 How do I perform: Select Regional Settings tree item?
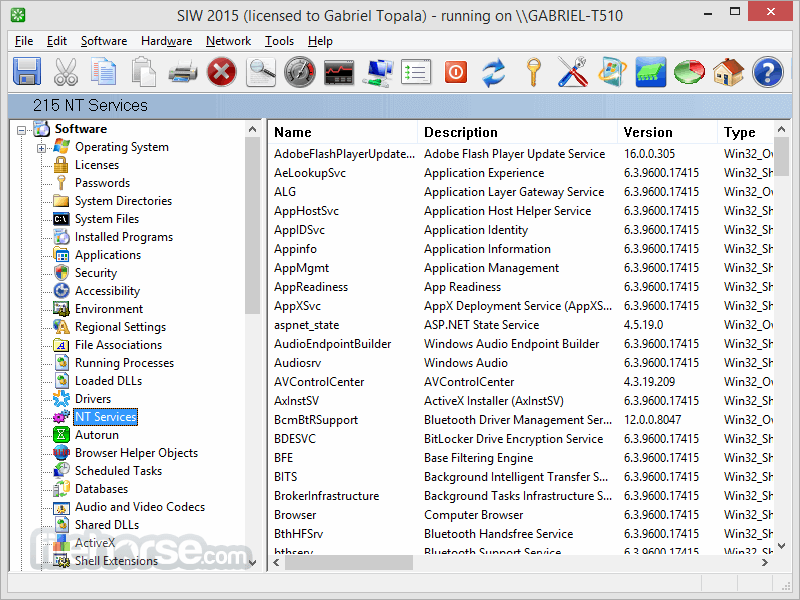(120, 327)
